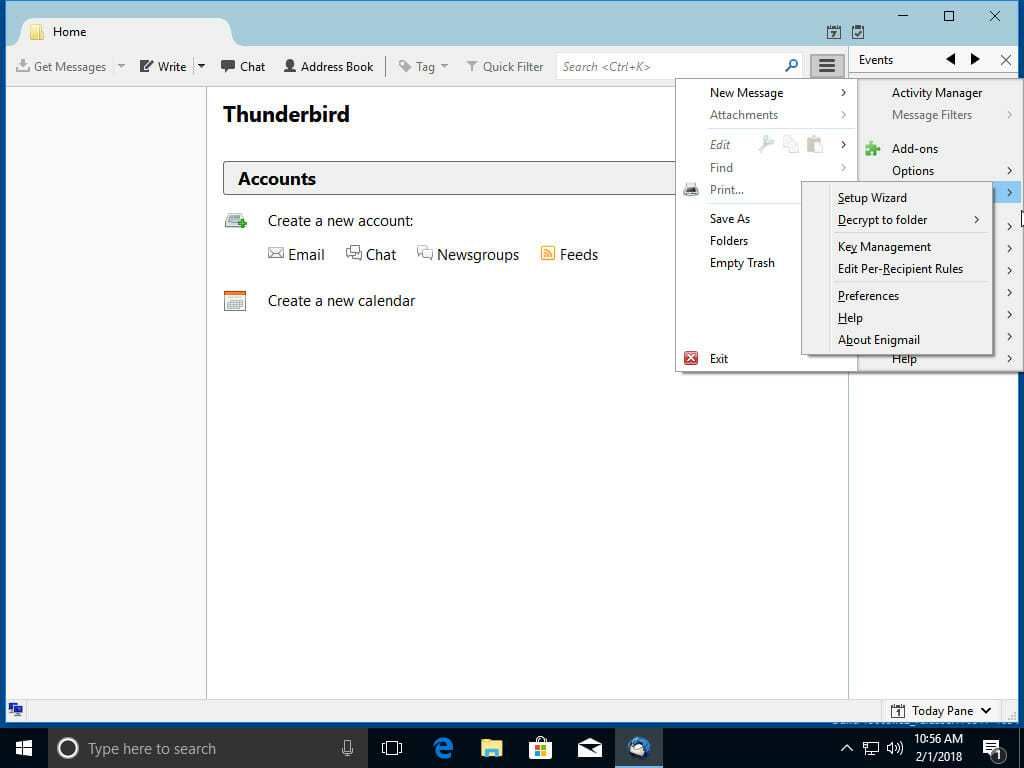Screen dimensions: 1024x768
Task: Select Key Management in Enigmail submenu
Action: click(884, 247)
